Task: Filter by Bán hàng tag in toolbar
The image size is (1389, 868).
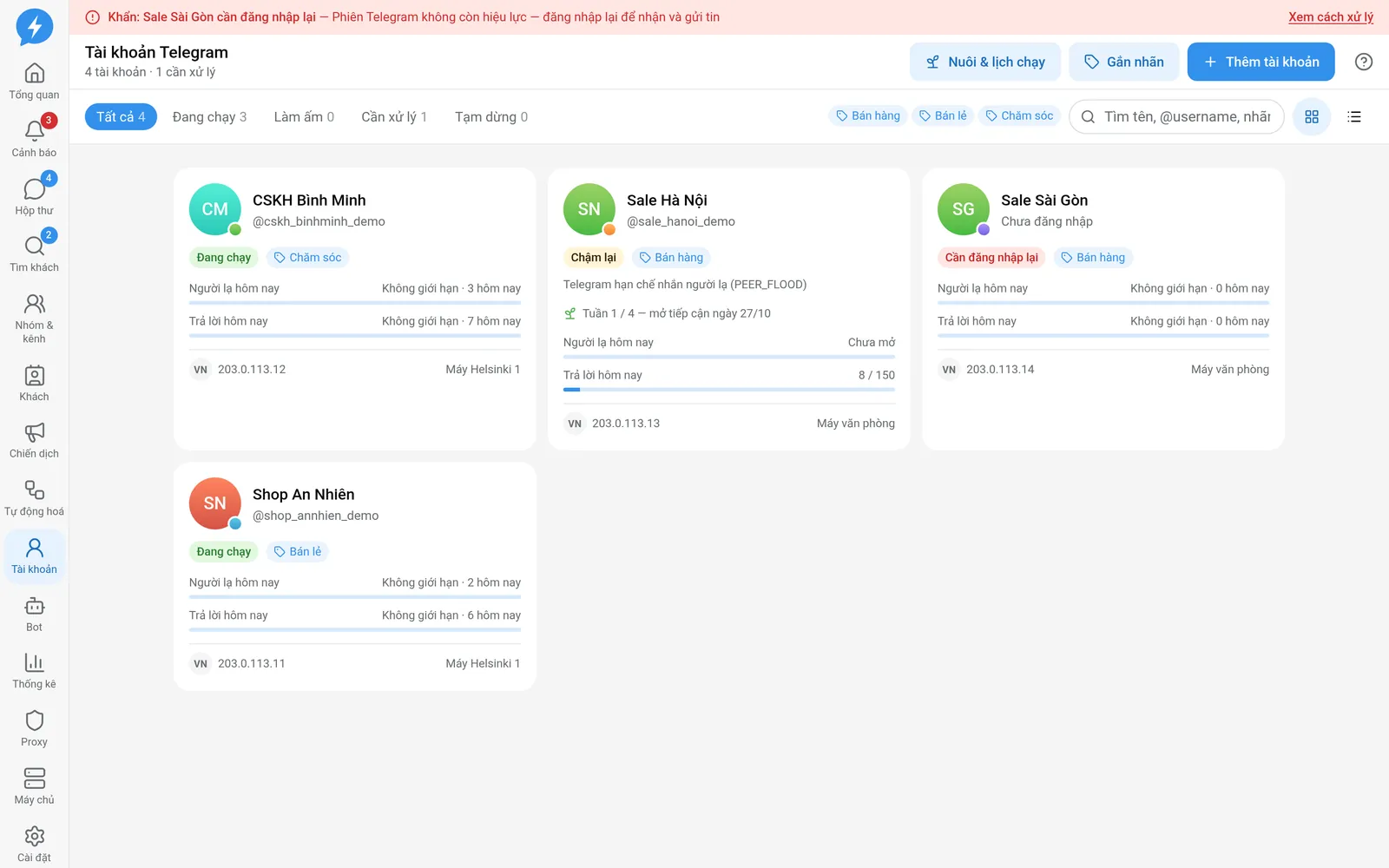Action: point(868,115)
